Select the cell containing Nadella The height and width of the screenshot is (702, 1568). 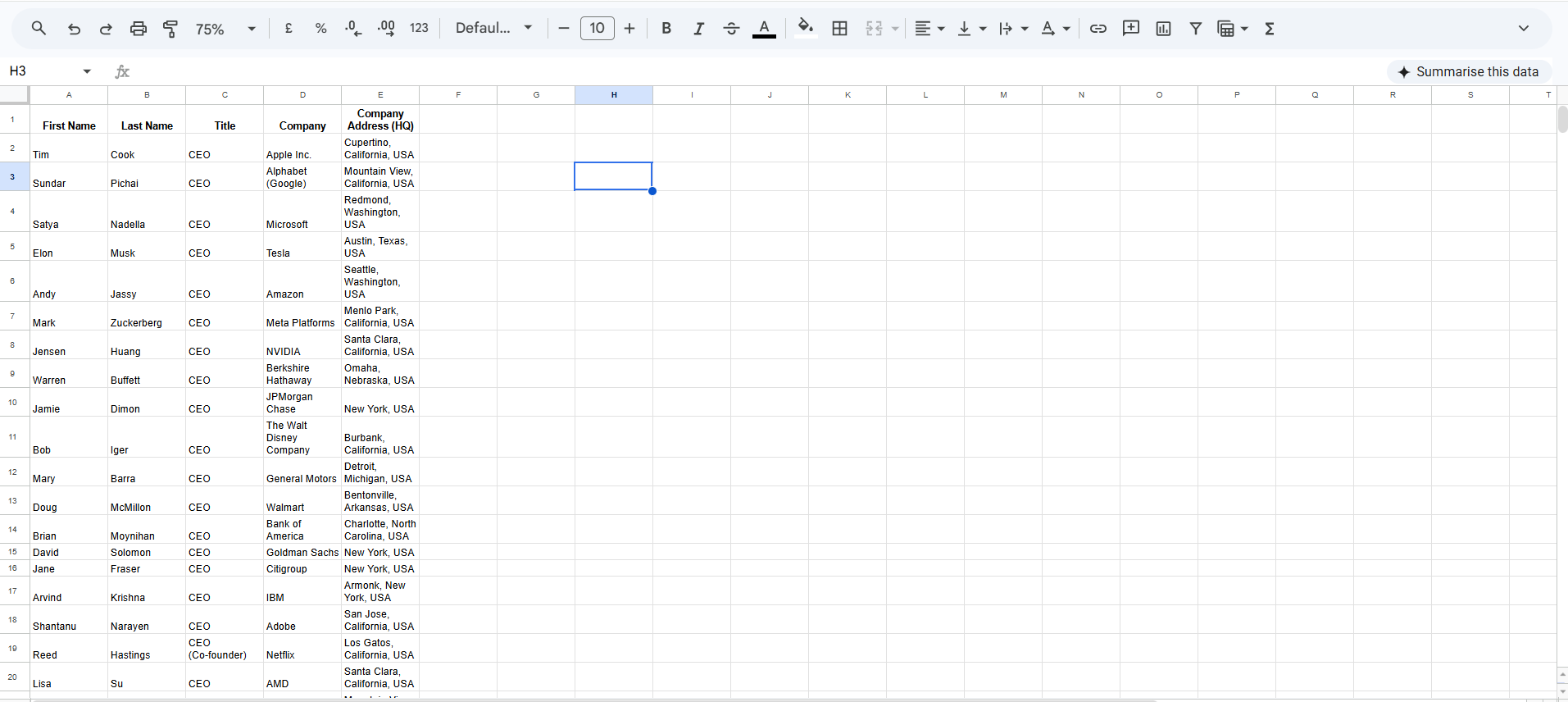[147, 212]
